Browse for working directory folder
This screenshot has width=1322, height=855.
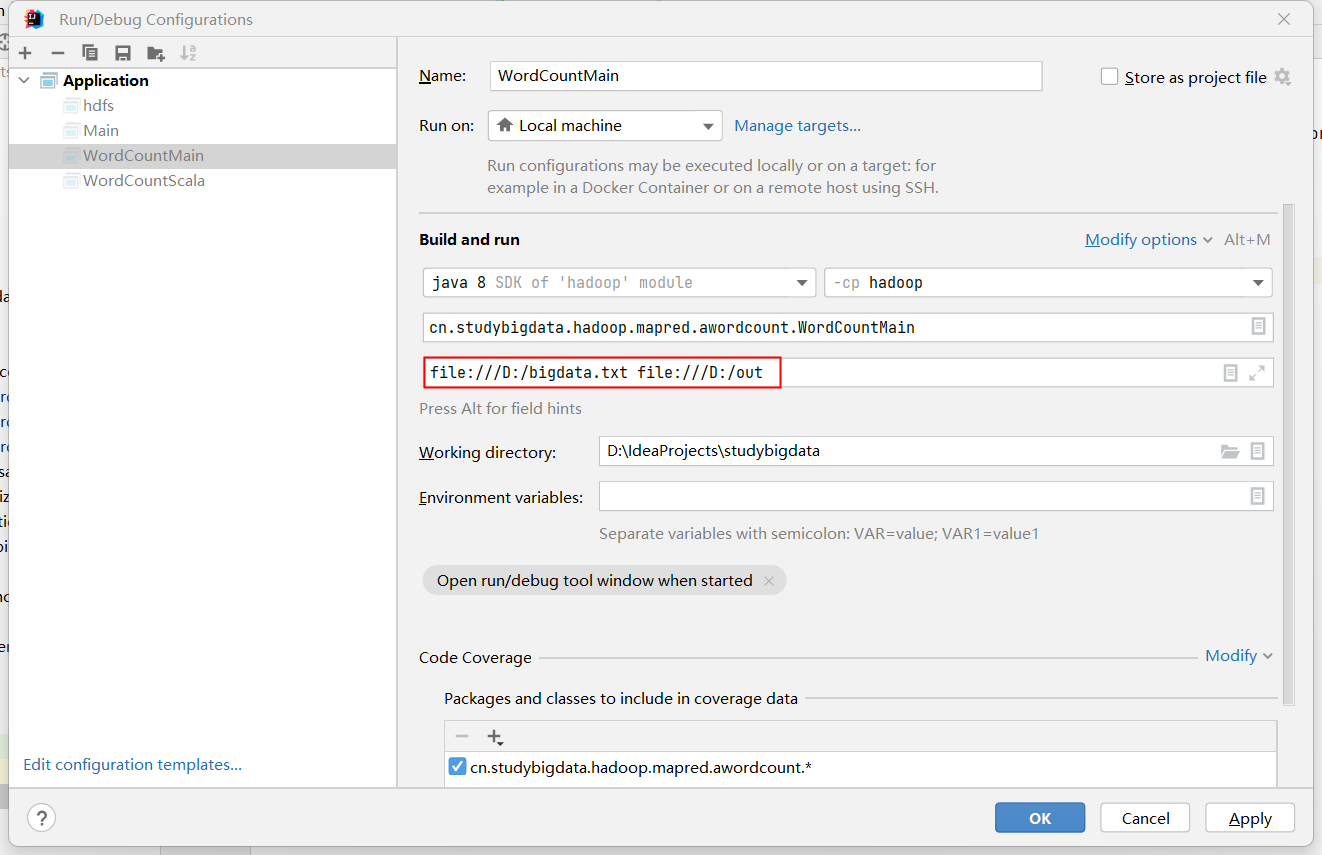pyautogui.click(x=1230, y=451)
